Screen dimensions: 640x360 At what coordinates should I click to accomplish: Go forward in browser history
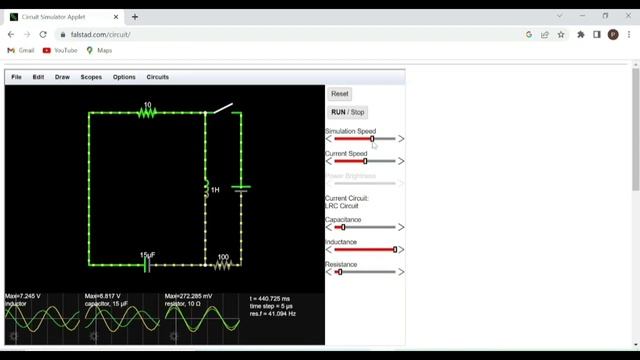point(27,35)
